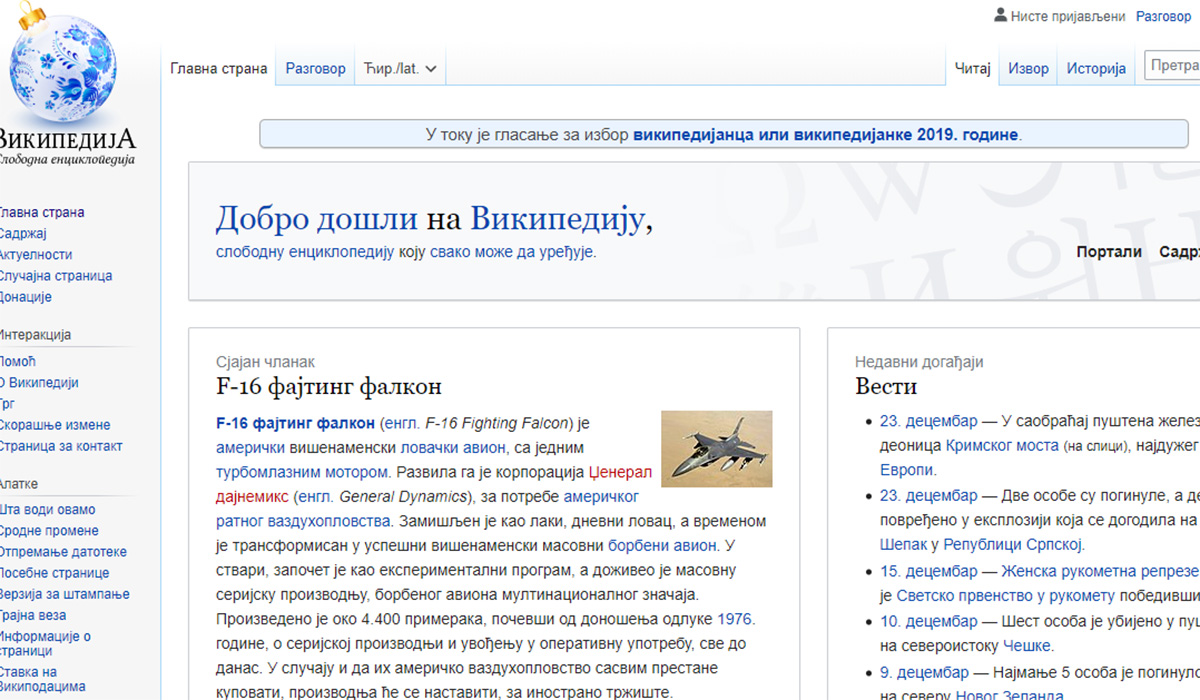
Task: Click the 9. децембар news date link
Action: point(924,672)
